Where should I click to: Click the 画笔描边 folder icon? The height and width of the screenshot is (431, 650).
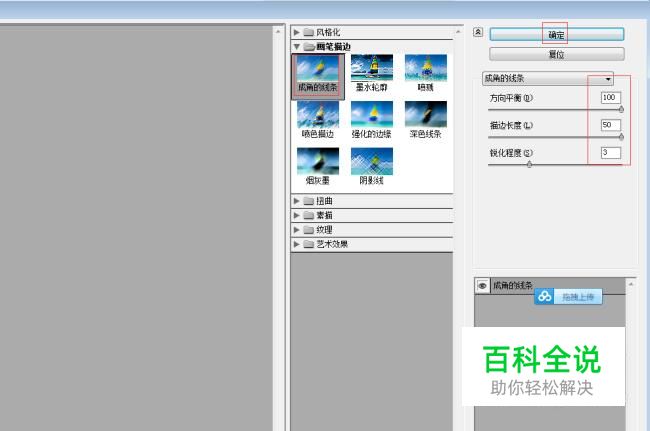309,47
